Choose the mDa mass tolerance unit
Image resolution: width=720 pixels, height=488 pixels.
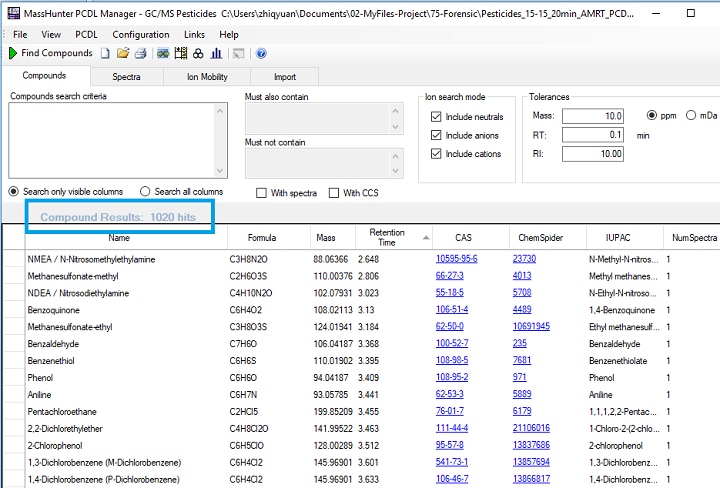pos(691,115)
